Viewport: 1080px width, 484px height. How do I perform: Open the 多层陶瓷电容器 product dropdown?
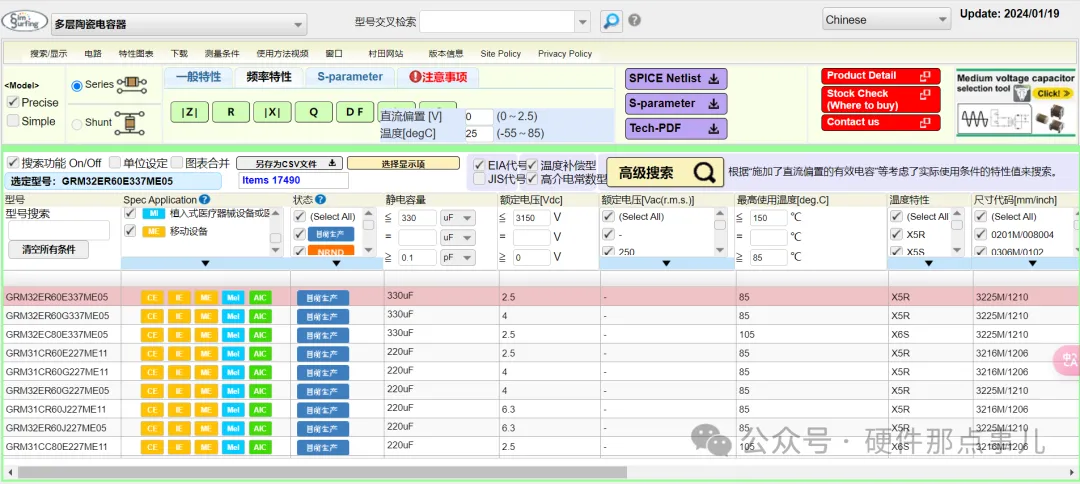(x=179, y=24)
